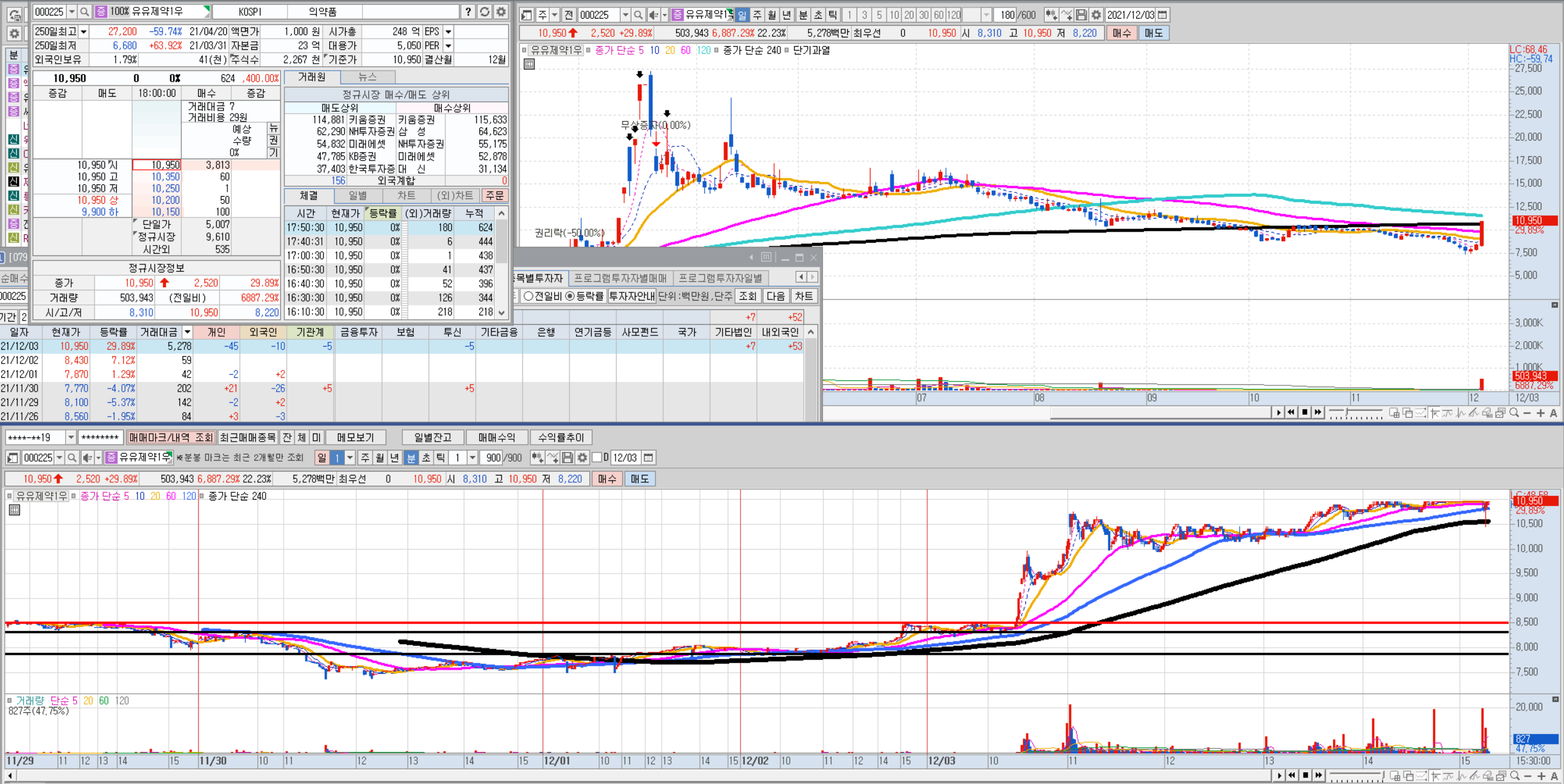Toggle 일 daily period in upper chart toolbar
1564x784 pixels.
click(x=742, y=14)
